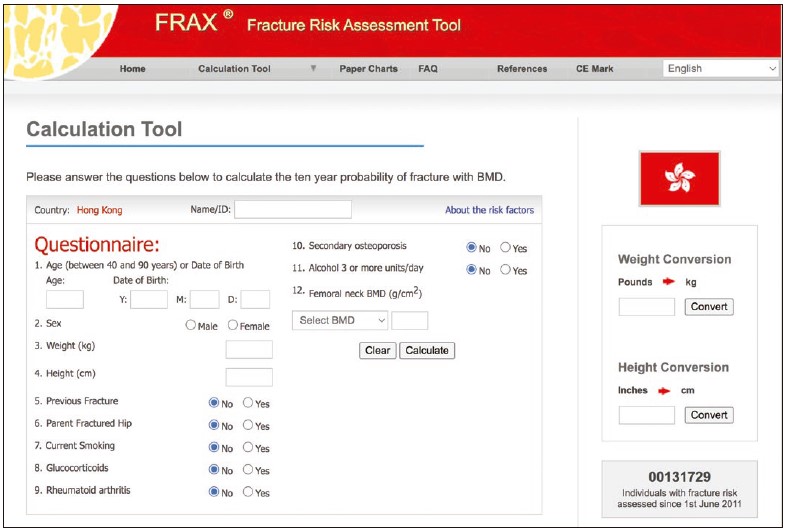Select Yes for Current Smoking
787x532 pixels.
point(248,447)
